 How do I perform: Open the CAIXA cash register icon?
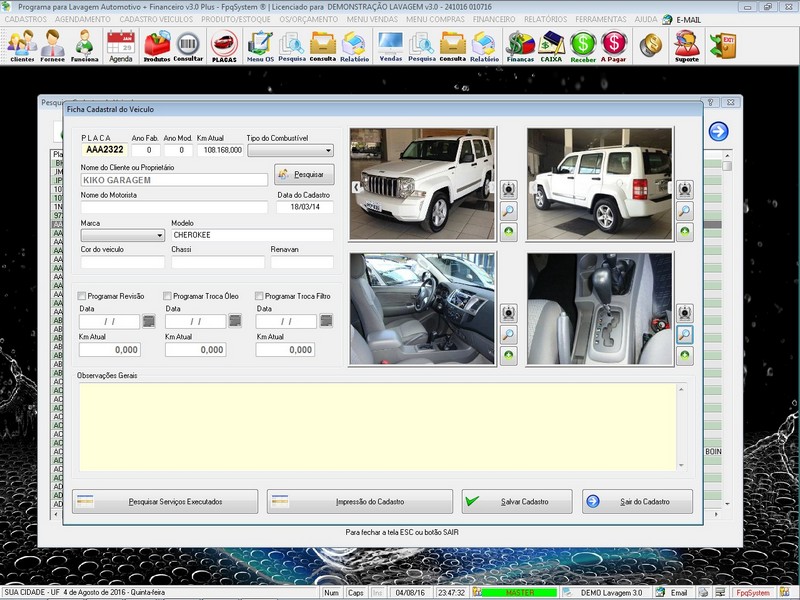(551, 46)
